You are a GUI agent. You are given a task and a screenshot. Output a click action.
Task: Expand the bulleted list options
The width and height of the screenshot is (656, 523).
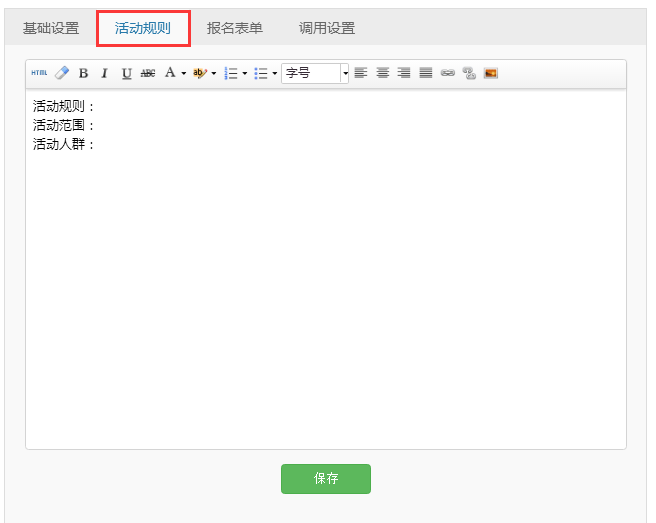[x=275, y=73]
